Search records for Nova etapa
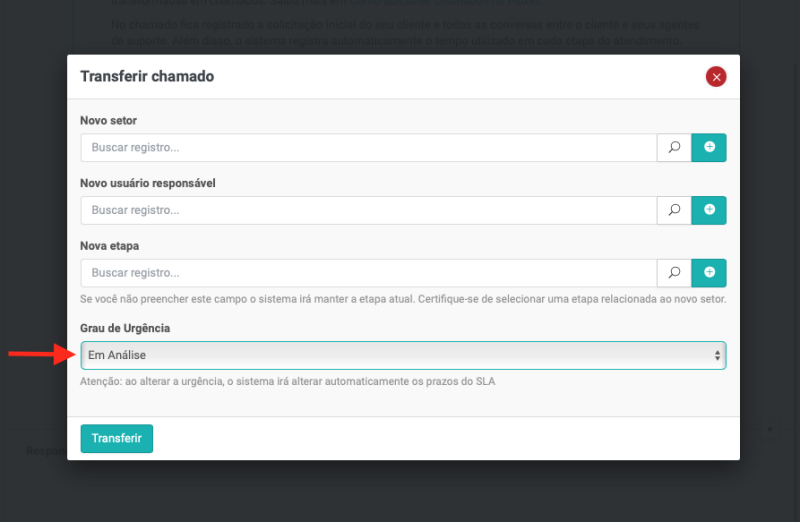800x522 pixels. [x=674, y=272]
